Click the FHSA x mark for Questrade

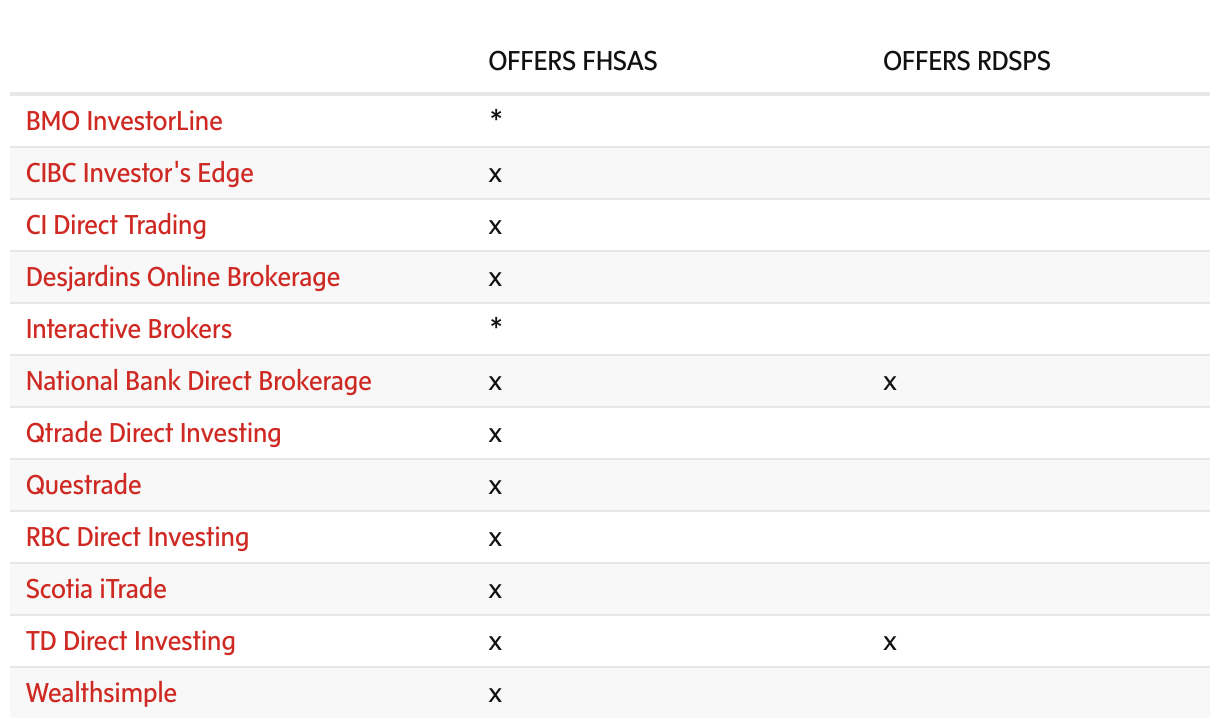coord(495,487)
